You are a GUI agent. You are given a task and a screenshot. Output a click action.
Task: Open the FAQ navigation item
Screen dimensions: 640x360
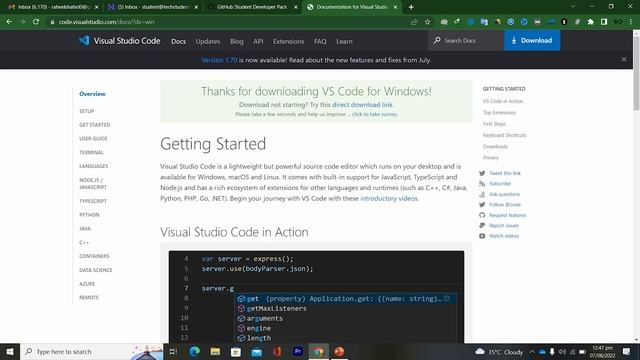(x=320, y=41)
